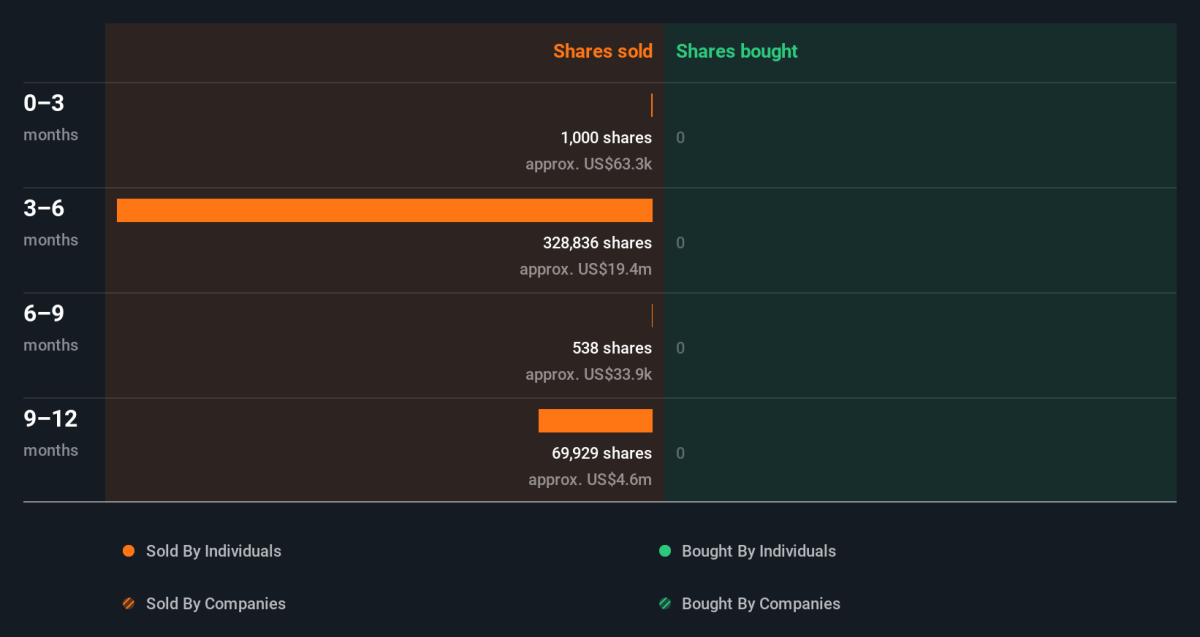This screenshot has height=637, width=1200.
Task: Click the orange Sold By Individuals legend dot
Action: 128,551
